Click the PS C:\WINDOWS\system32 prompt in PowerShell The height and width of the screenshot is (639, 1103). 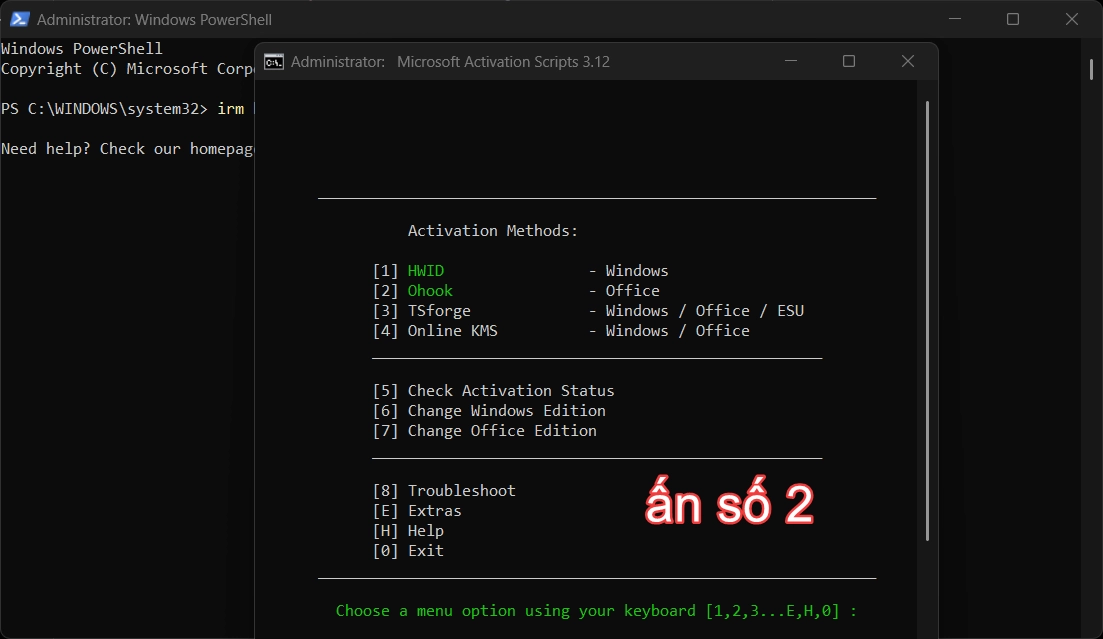pos(104,109)
